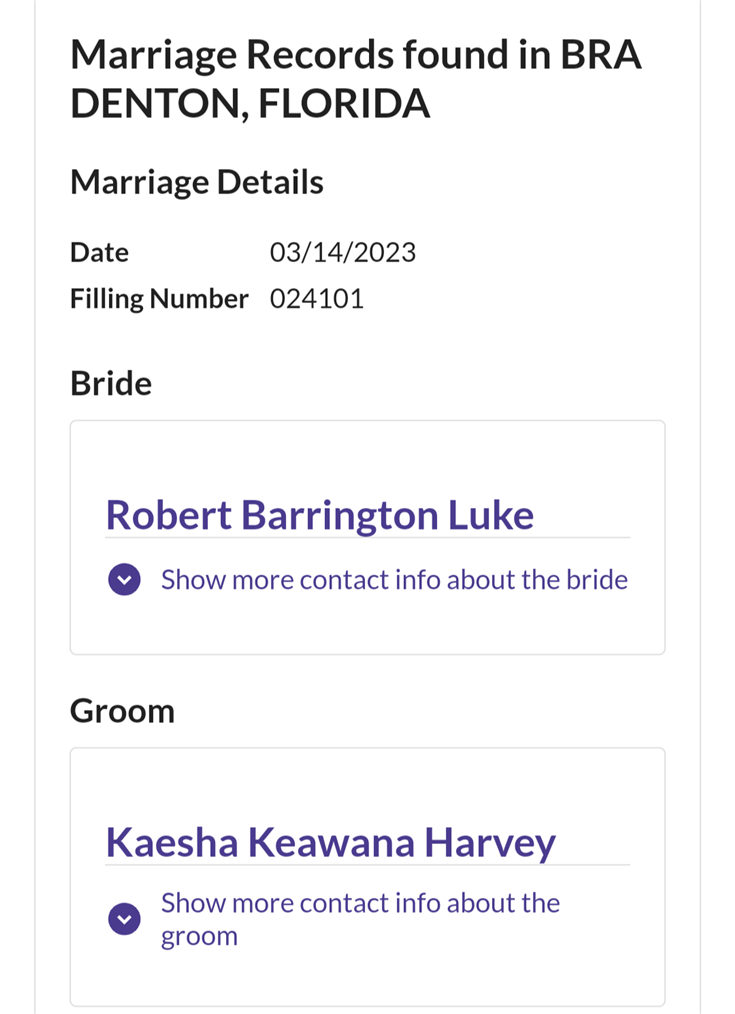
Task: Click the word "groom" on the wrapped second line
Action: click(x=199, y=937)
